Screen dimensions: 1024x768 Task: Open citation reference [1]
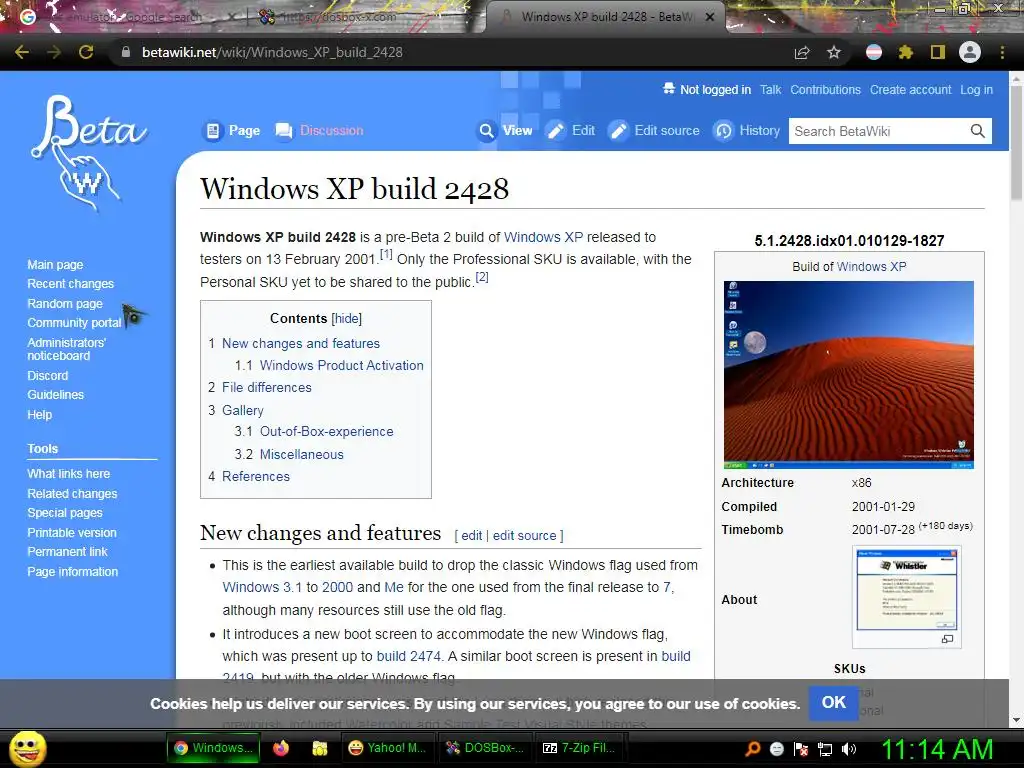[386, 254]
